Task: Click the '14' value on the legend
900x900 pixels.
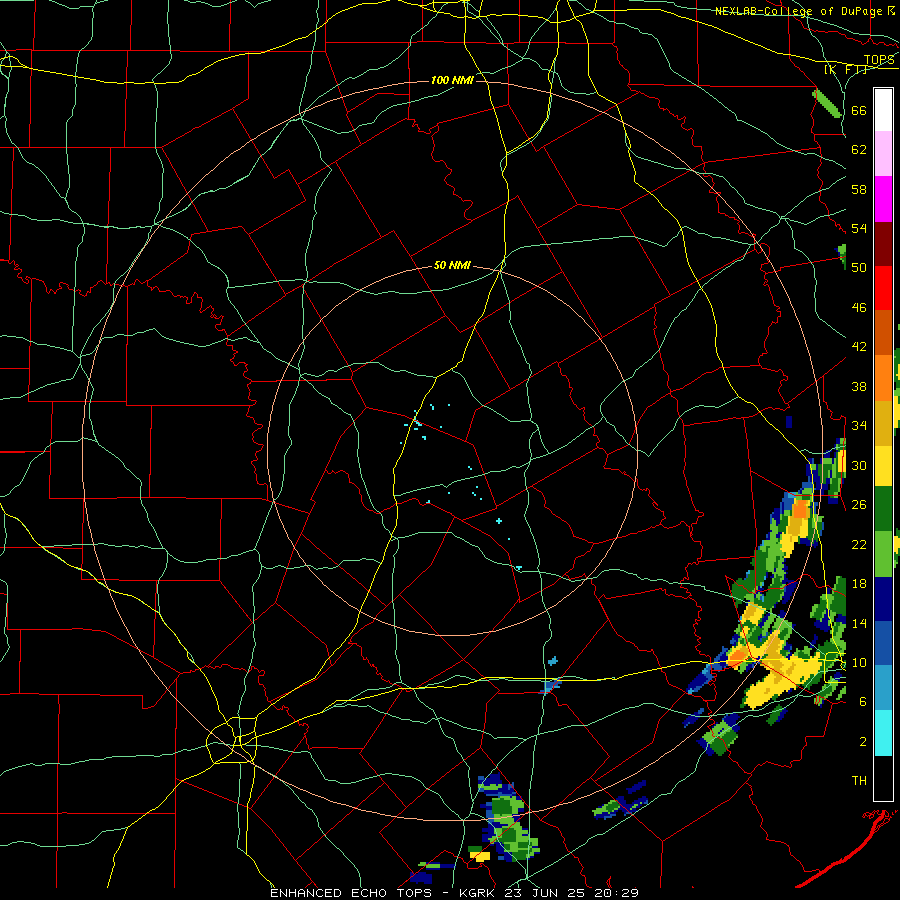Action: [x=859, y=623]
